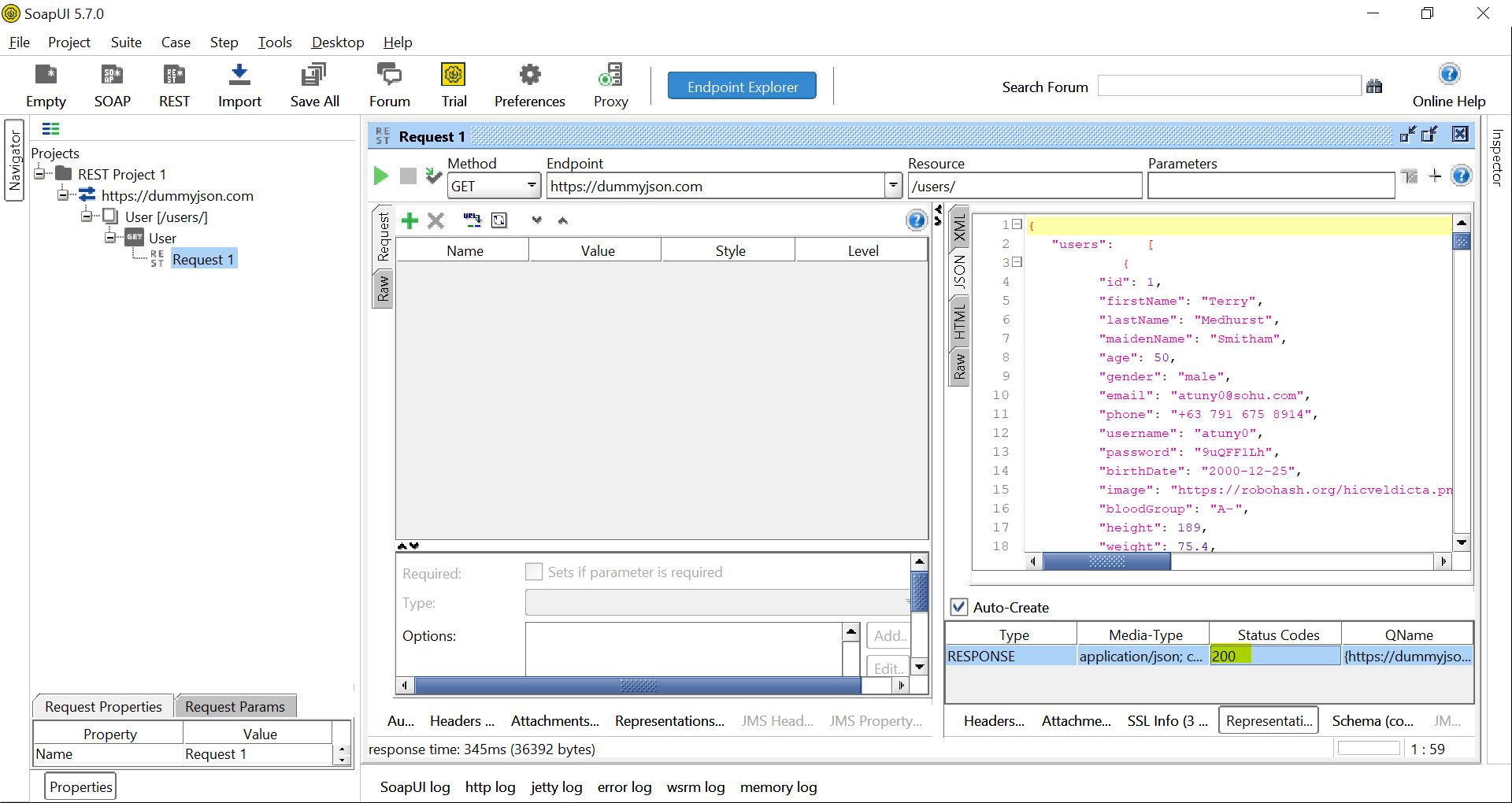Click the Proxy toolbar icon
The height and width of the screenshot is (803, 1512).
(610, 76)
